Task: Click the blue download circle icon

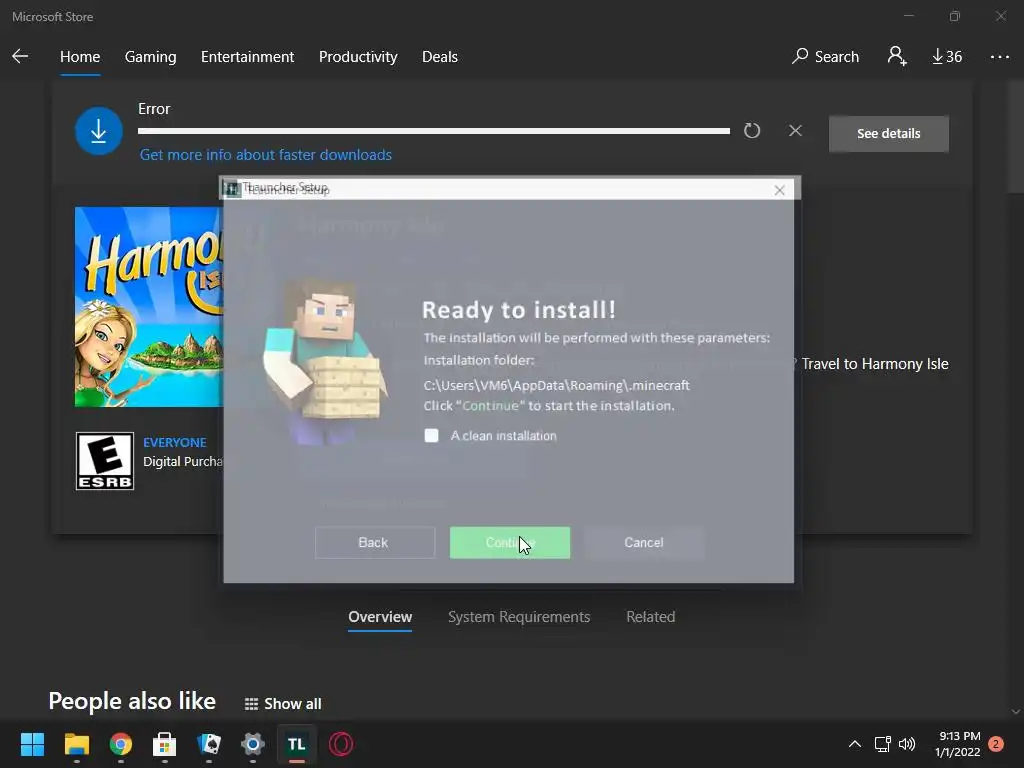Action: point(99,131)
